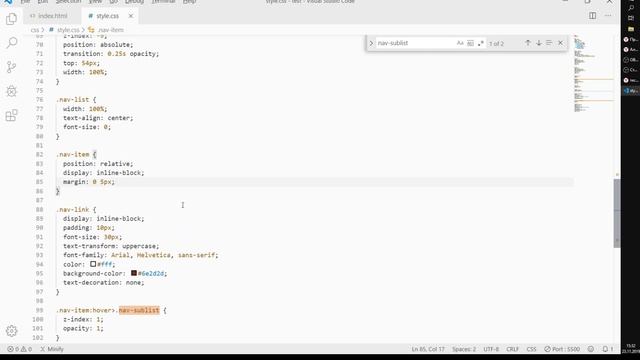The width and height of the screenshot is (640, 360).
Task: Open the Debug view in activity bar
Action: [x=11, y=91]
